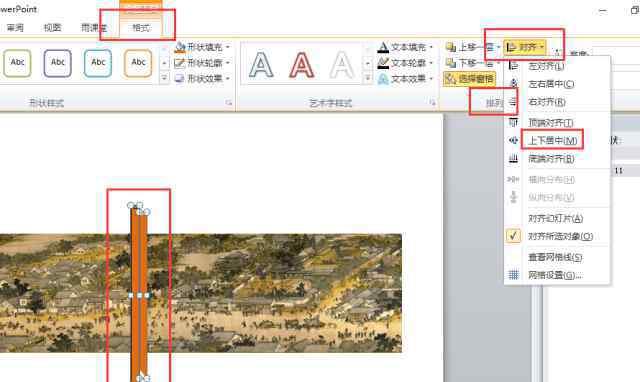Click Bring Forward (上移一层) icon
The image size is (640, 382).
click(x=451, y=47)
